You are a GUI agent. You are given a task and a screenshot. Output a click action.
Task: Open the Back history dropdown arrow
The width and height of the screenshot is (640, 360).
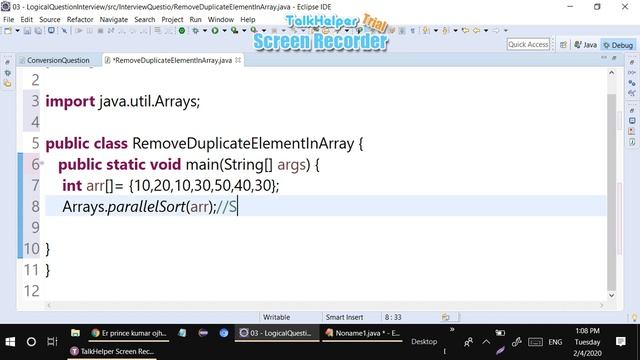486,31
